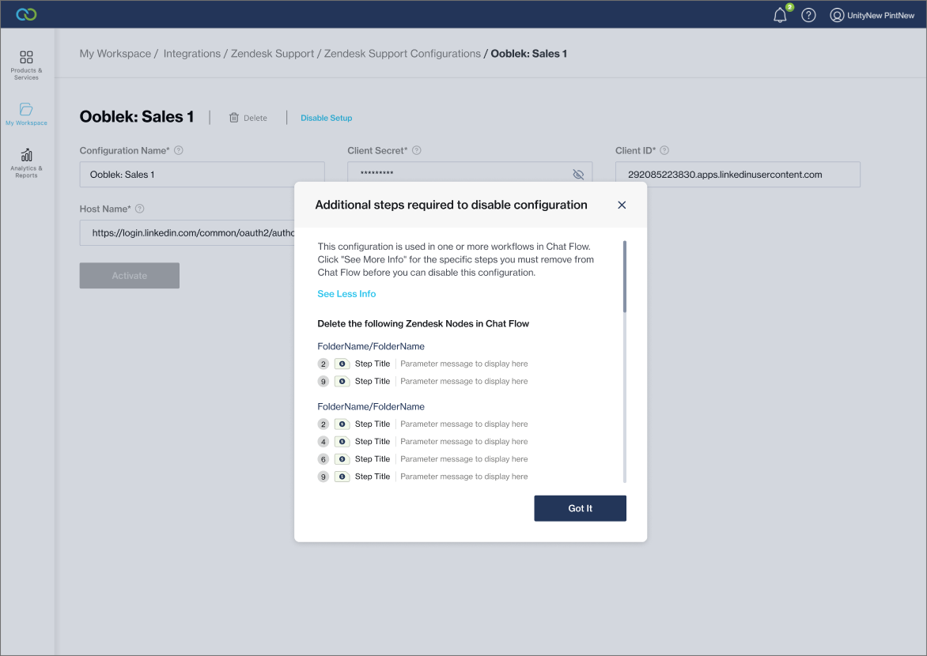Go to Zendesk Support Configurations breadcrumb

pyautogui.click(x=402, y=53)
